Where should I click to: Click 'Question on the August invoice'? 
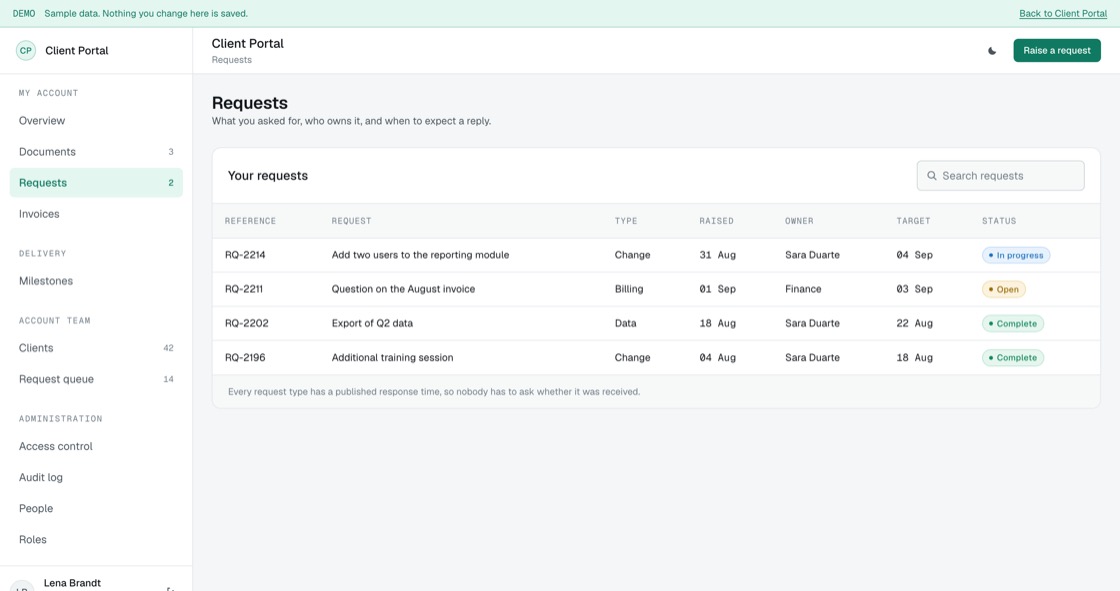tap(403, 289)
